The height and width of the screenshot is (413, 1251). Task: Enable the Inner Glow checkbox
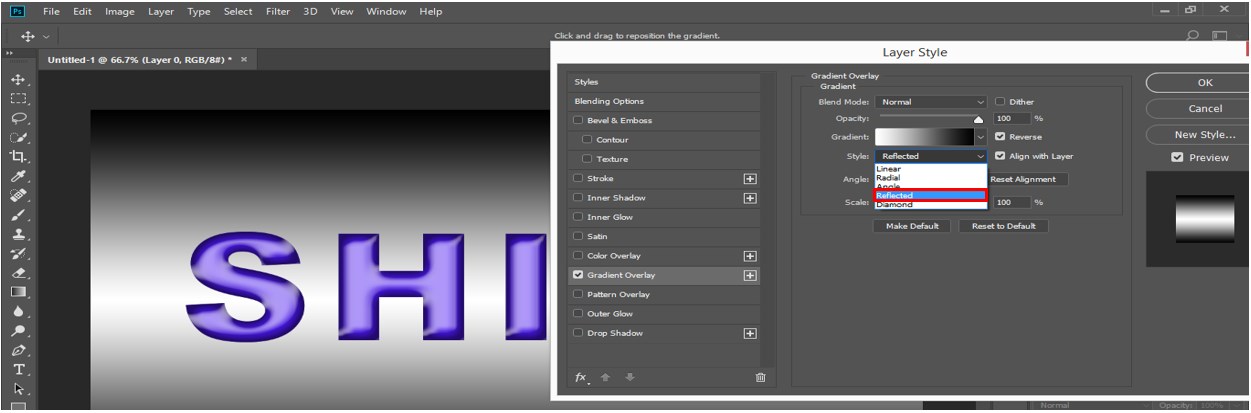tap(578, 217)
